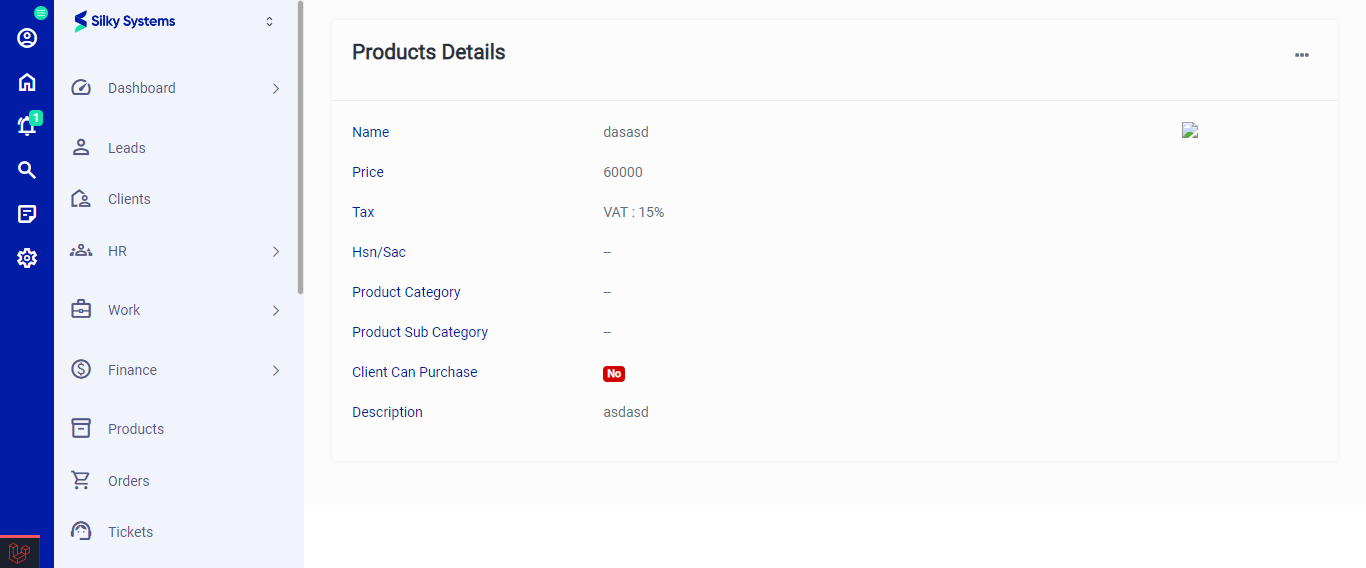Open the Orders page link
This screenshot has height=568, width=1366.
click(x=129, y=481)
